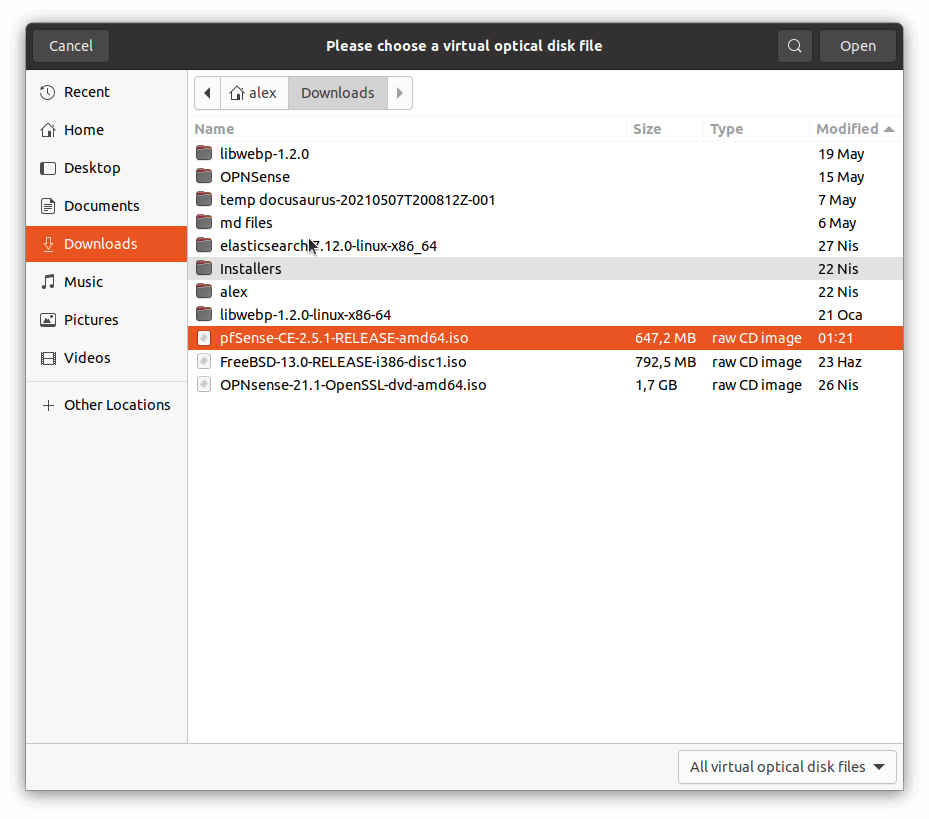Viewport: 929px width, 819px height.
Task: Click the path bar right arrow
Action: 399,93
